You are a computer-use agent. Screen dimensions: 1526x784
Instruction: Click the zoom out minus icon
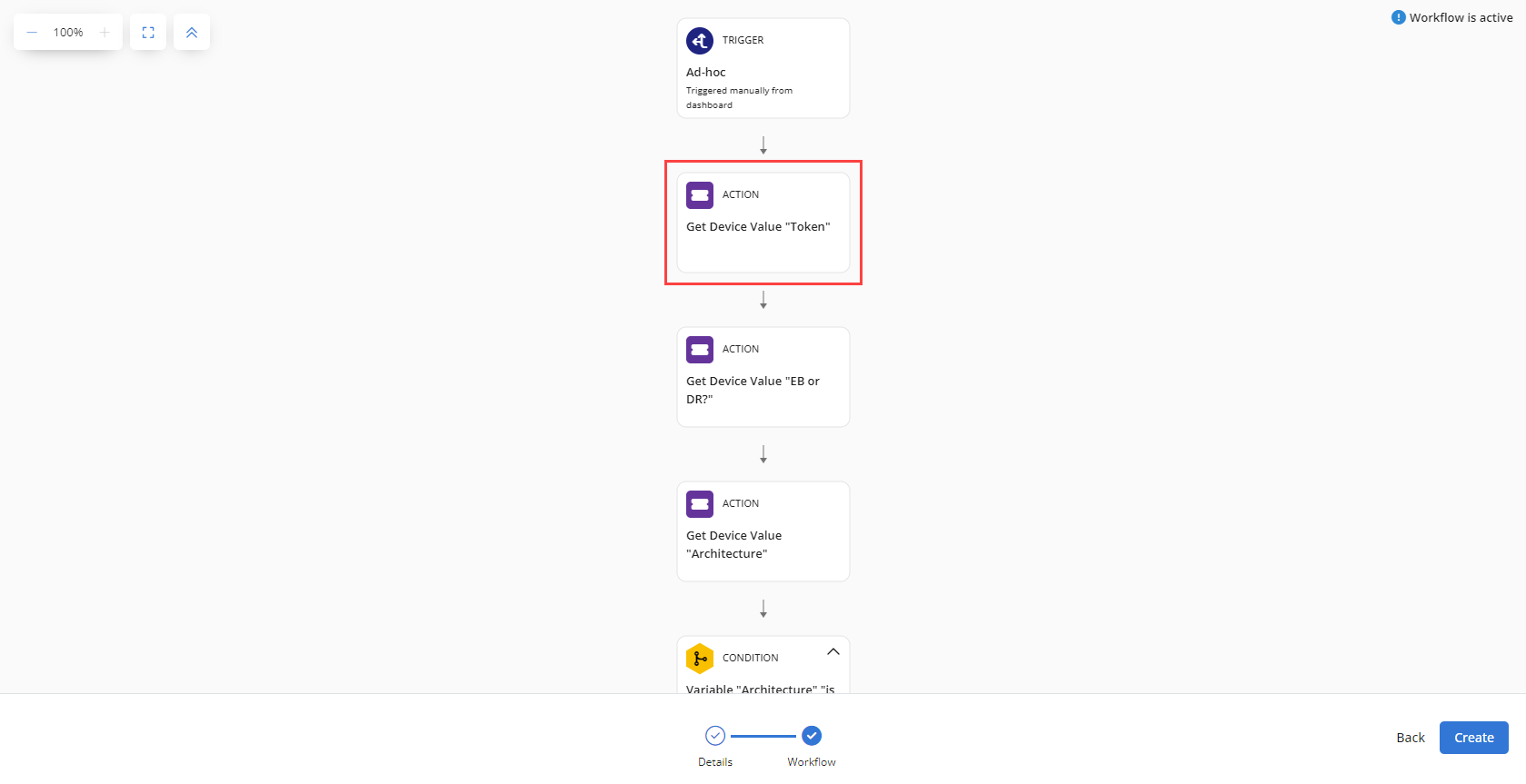point(32,33)
